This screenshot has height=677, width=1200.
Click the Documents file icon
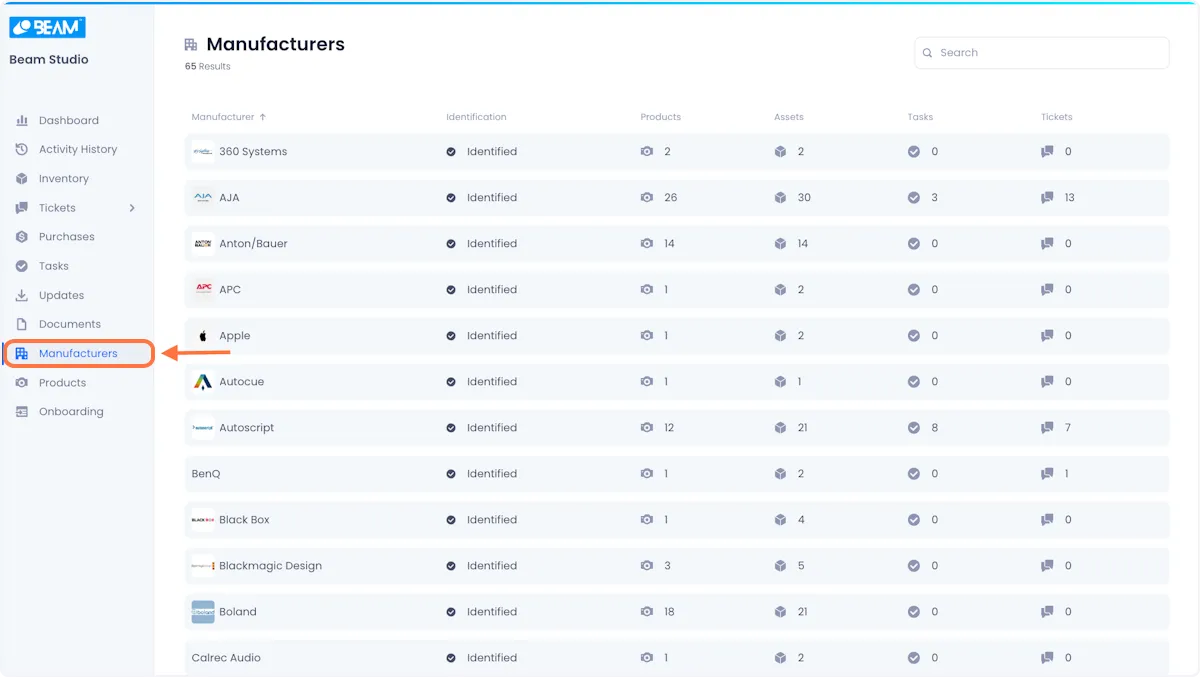click(22, 324)
